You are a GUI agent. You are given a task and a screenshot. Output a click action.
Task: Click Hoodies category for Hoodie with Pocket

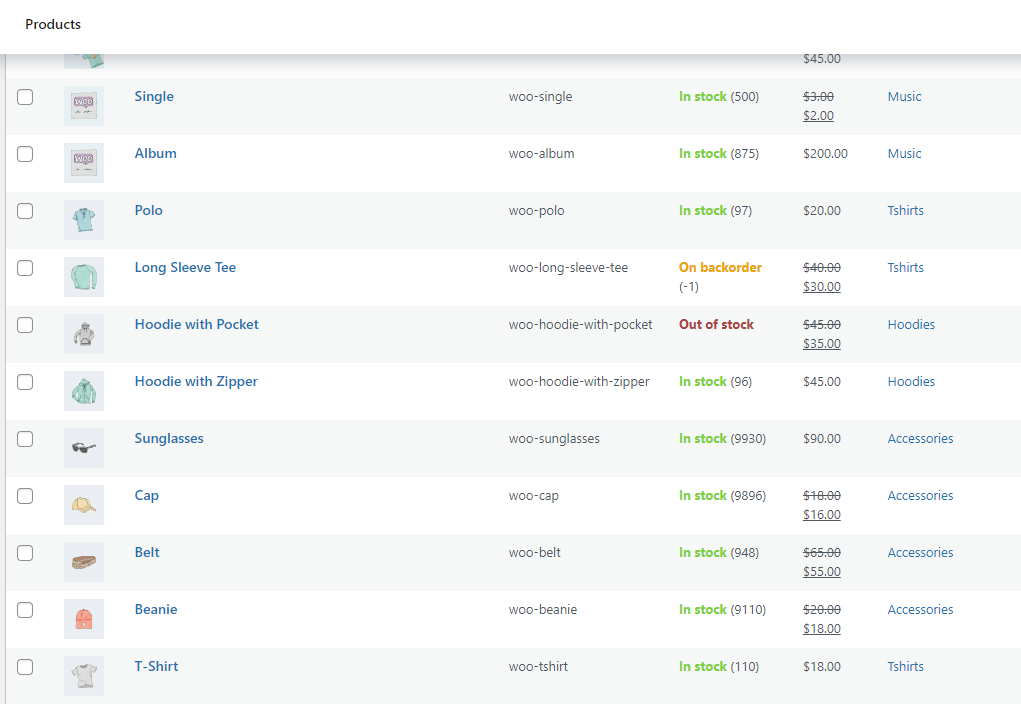click(911, 324)
